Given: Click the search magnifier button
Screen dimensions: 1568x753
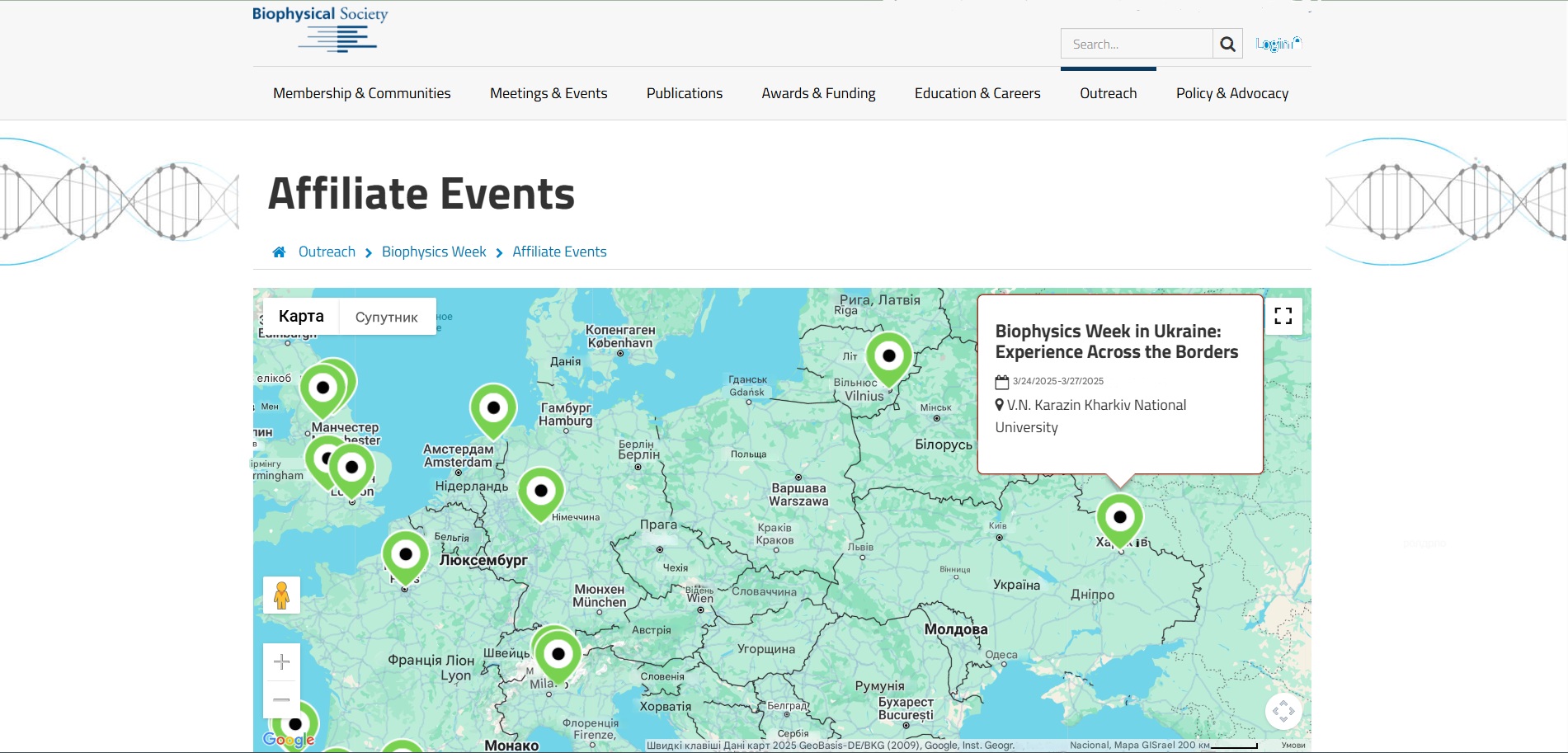Looking at the screenshot, I should [x=1227, y=44].
